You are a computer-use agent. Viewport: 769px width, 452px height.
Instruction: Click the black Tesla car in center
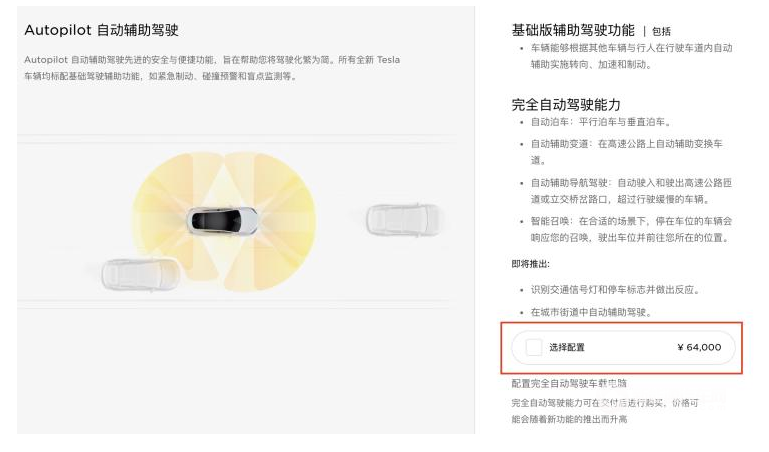tap(222, 220)
